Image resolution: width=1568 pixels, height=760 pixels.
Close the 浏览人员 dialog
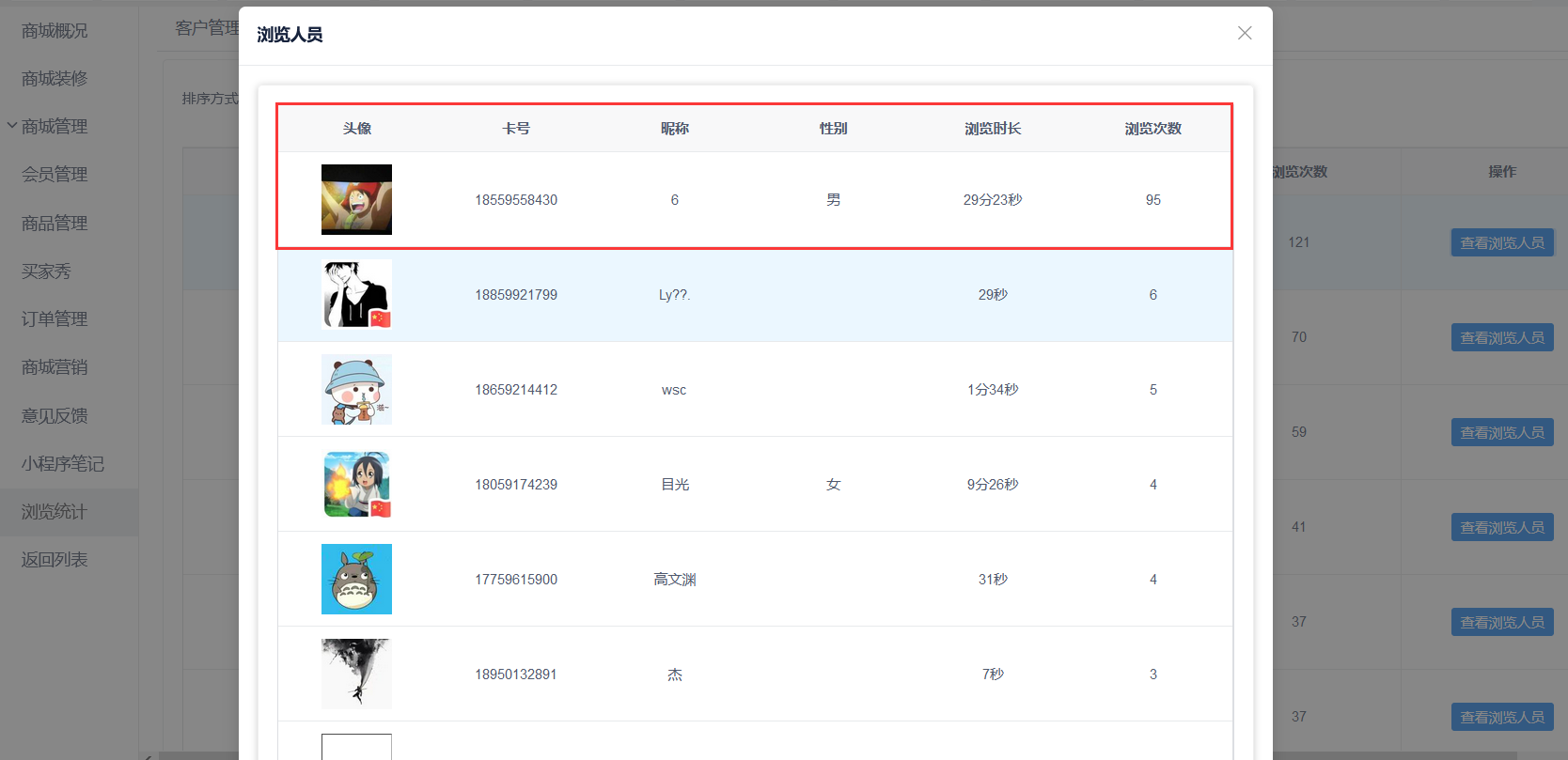coord(1245,33)
